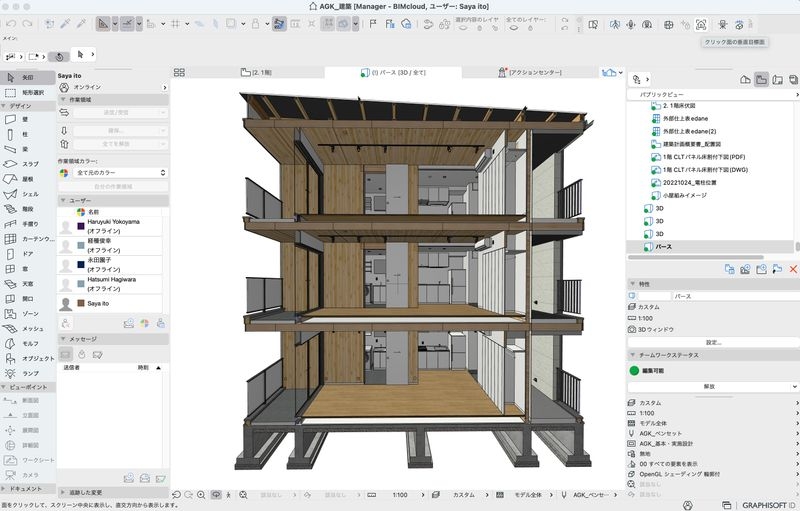Screen dimensions: 800x511
Task: Zoom in with magnifier icon in bottom bar
Action: pos(201,495)
